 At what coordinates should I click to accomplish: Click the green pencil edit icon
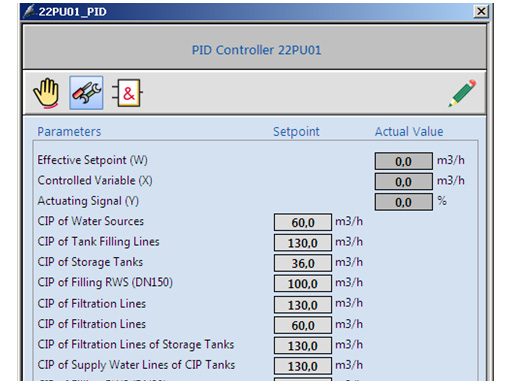click(x=462, y=93)
